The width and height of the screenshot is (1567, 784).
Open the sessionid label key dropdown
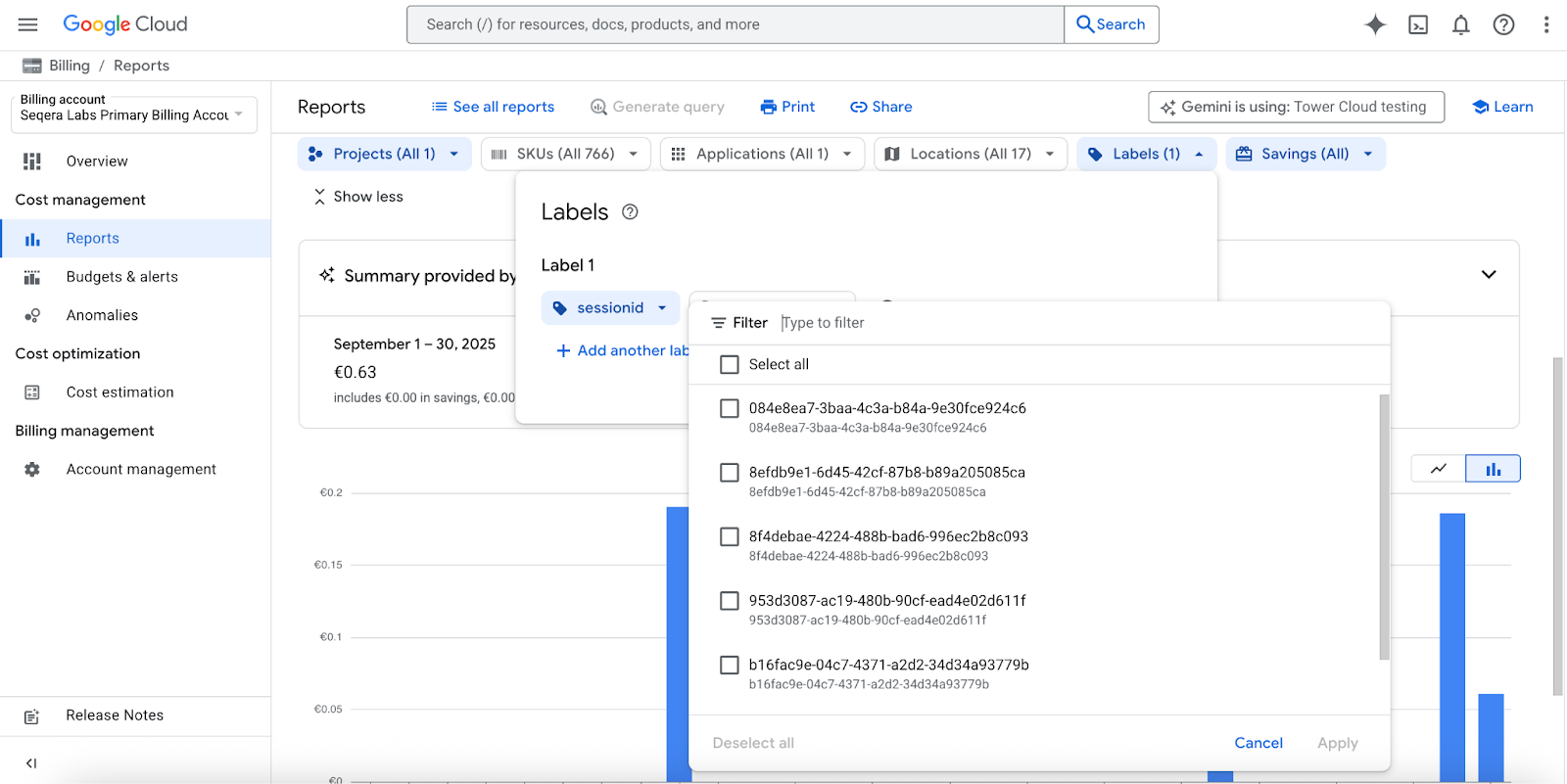pyautogui.click(x=610, y=307)
